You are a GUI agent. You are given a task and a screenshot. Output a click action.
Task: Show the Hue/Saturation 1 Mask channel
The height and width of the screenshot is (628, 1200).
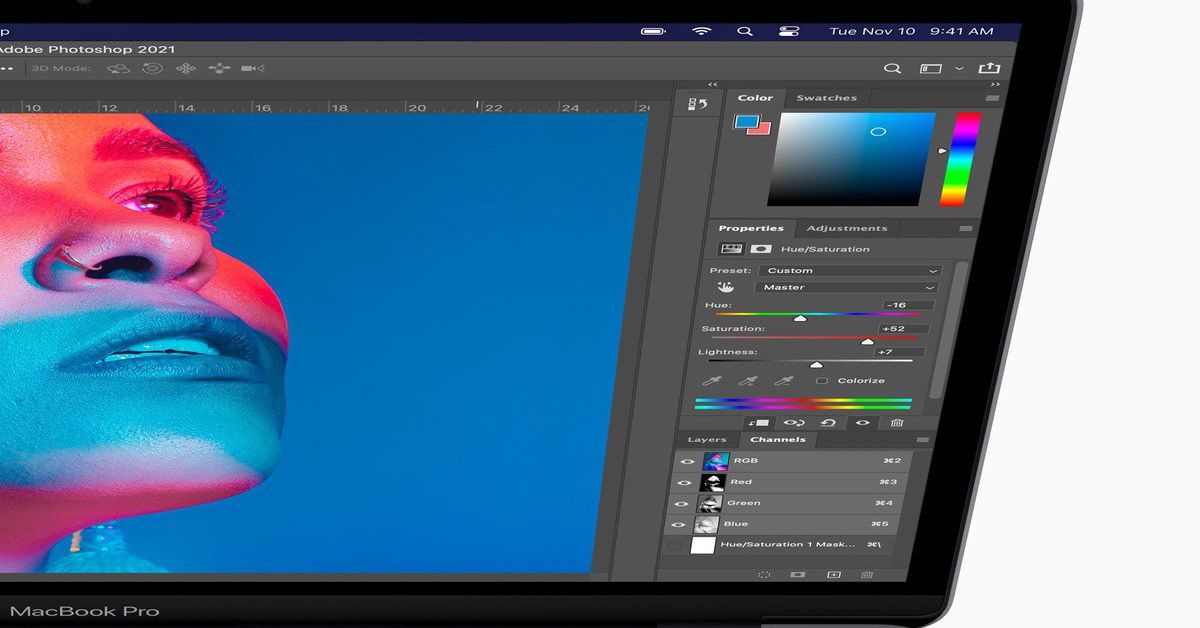(675, 545)
